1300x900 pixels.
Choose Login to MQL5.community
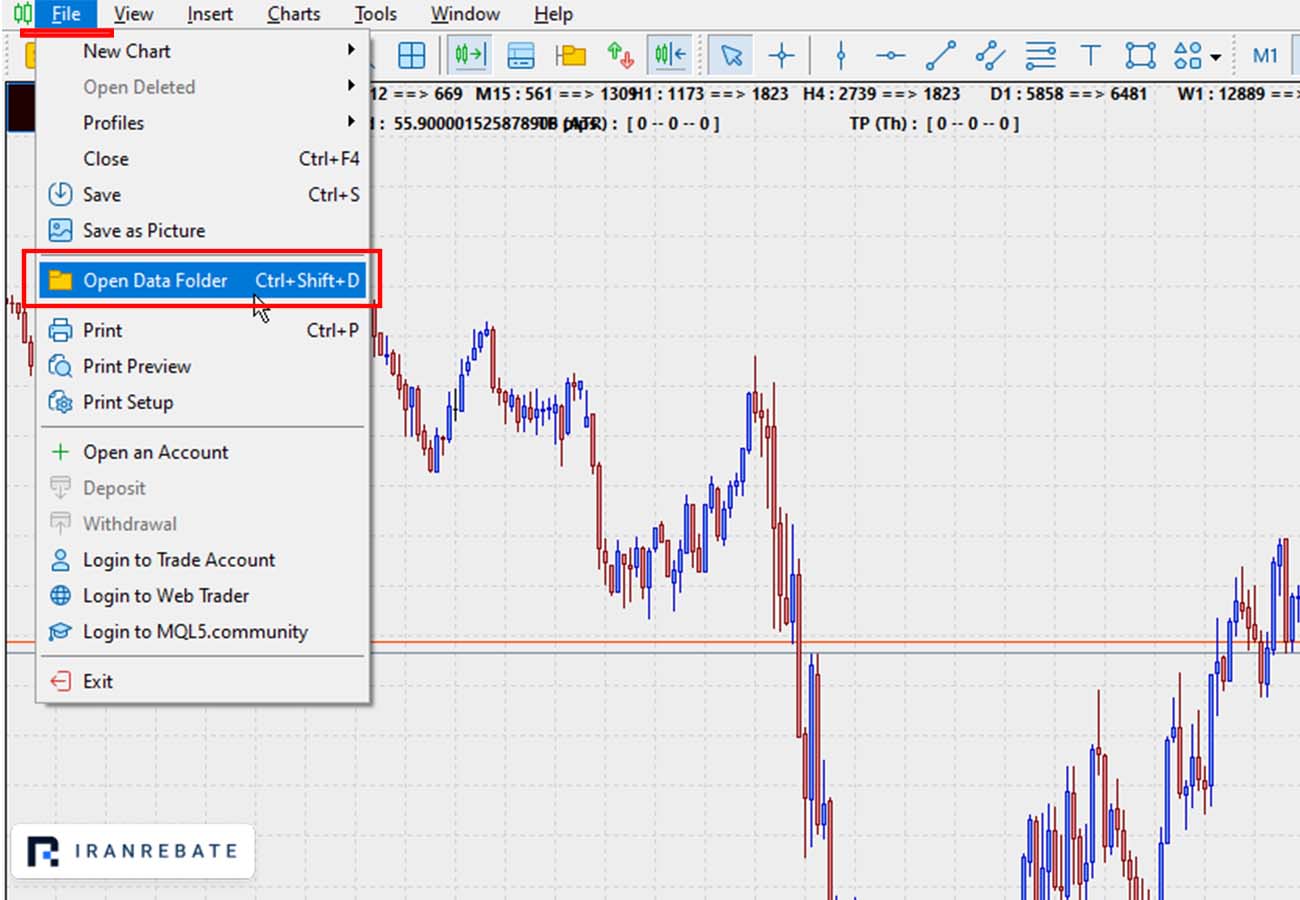tap(203, 633)
